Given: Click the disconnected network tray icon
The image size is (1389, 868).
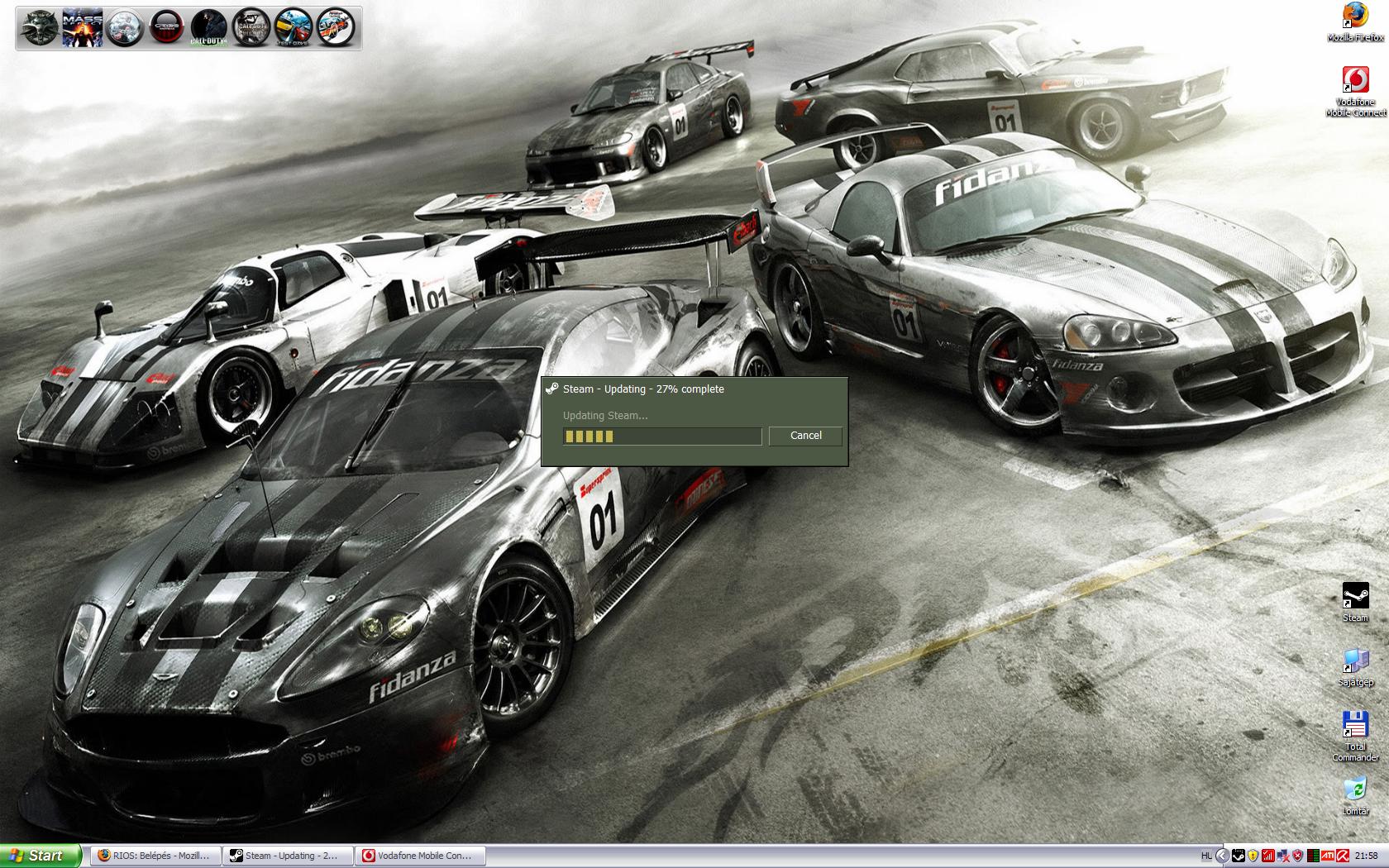Looking at the screenshot, I should tap(1283, 856).
